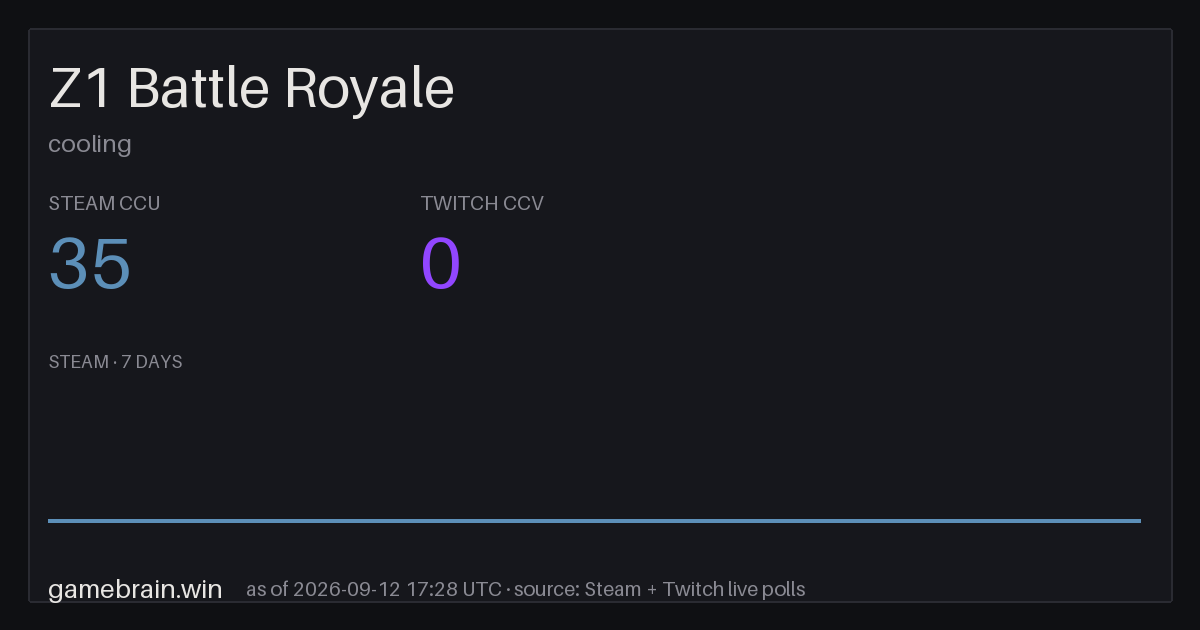The width and height of the screenshot is (1200, 630).
Task: Click "Twitch live polls" in the footer
Action: (733, 589)
